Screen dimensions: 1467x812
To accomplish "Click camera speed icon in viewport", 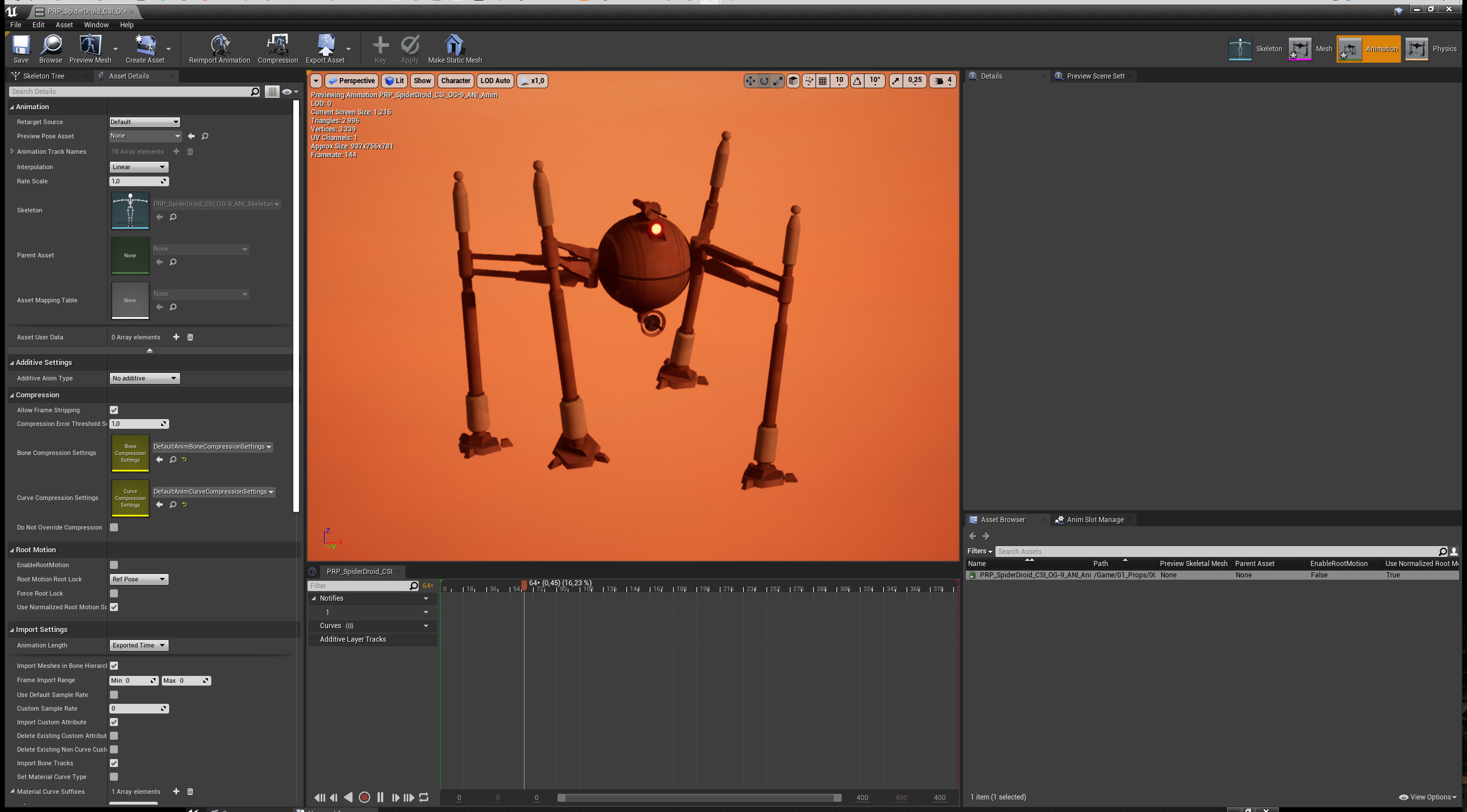I will (x=939, y=81).
